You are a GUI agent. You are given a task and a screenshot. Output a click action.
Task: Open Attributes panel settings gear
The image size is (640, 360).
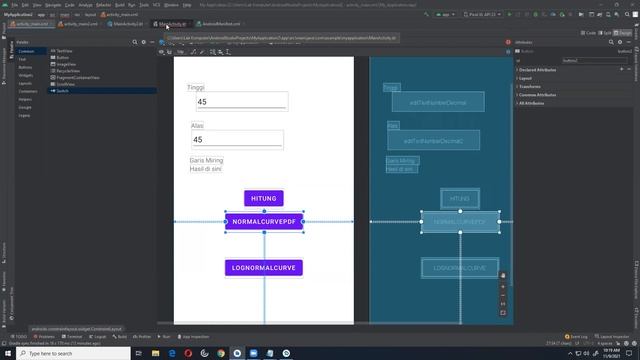[x=620, y=42]
